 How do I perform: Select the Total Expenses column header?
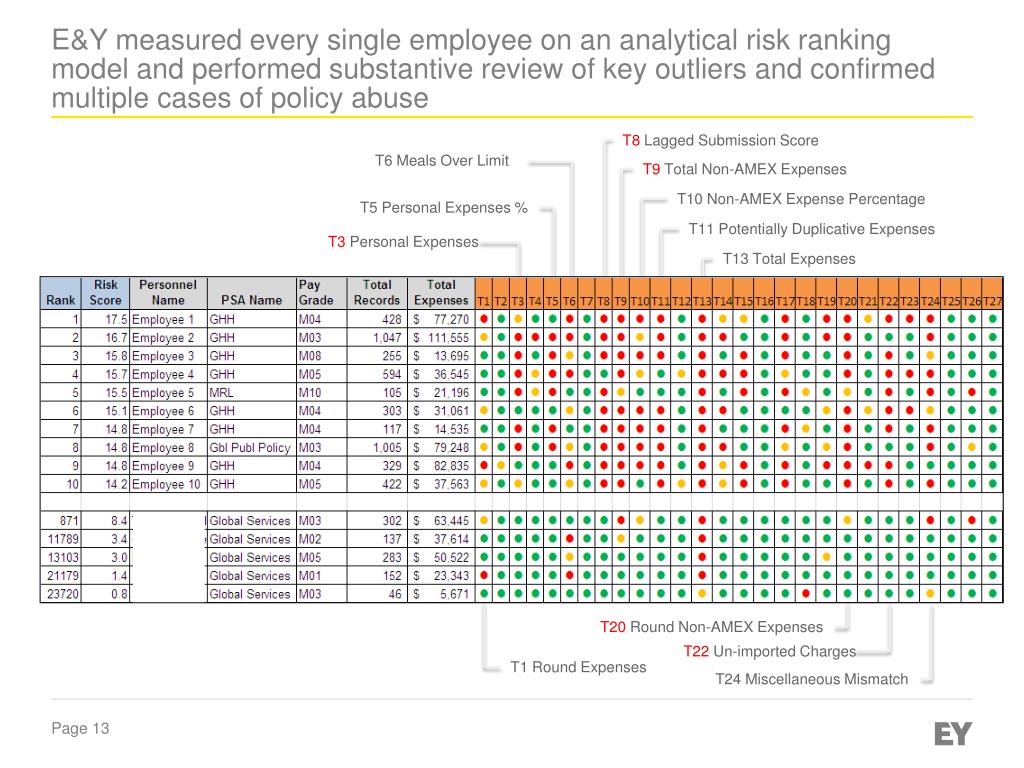tap(441, 293)
